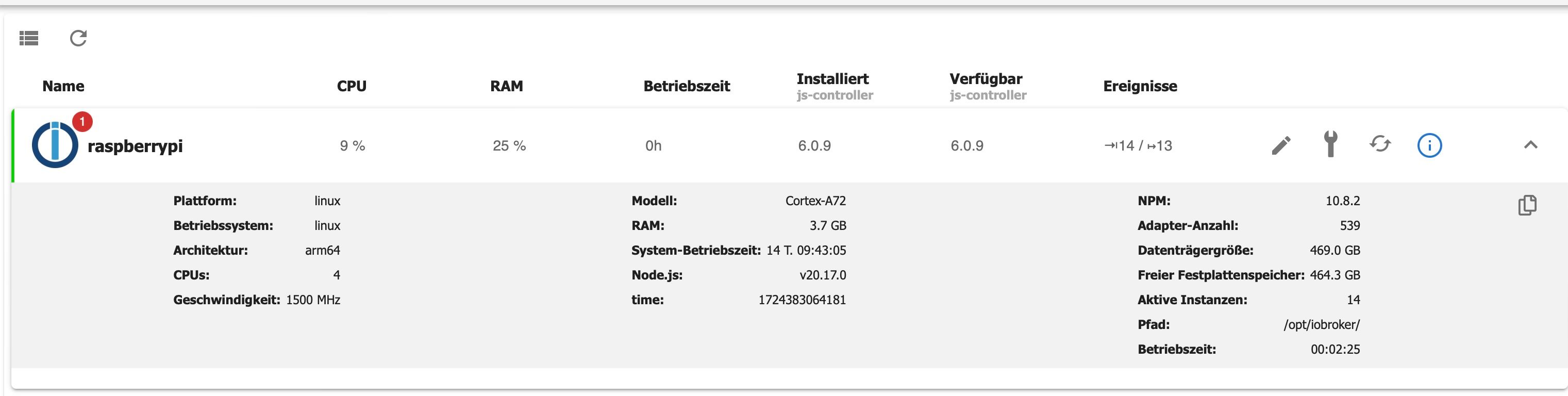Copy host details to clipboard
Screen dimensions: 1568x396
tap(1527, 205)
